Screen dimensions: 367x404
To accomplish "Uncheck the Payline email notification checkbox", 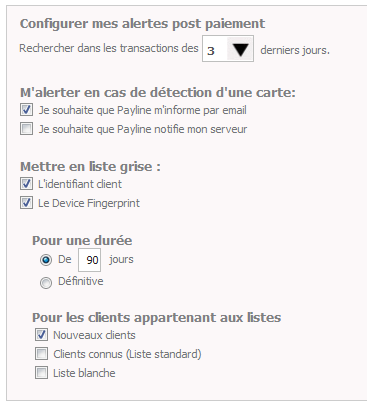I will pyautogui.click(x=26, y=110).
